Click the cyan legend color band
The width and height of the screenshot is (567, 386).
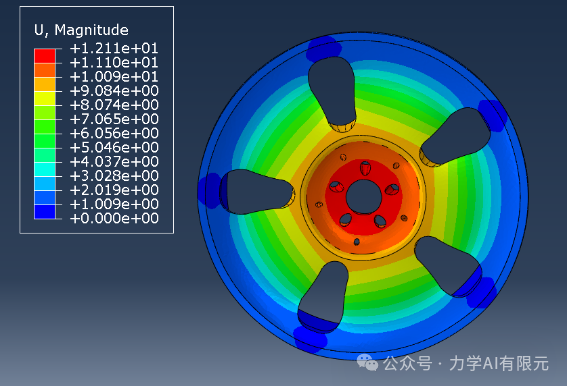pos(45,169)
